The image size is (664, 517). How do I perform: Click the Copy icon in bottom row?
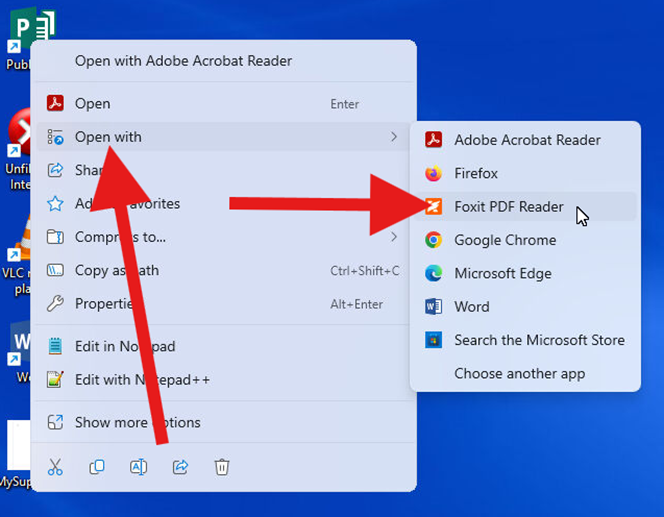tap(97, 467)
